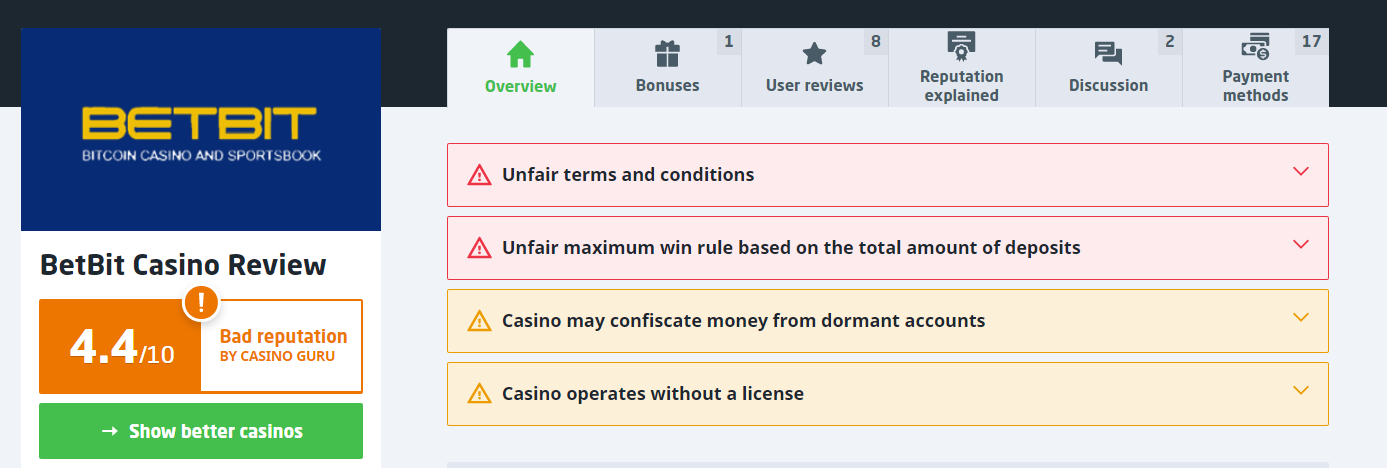Click the certificate icon for Reputation explained
The image size is (1387, 468).
[x=961, y=45]
